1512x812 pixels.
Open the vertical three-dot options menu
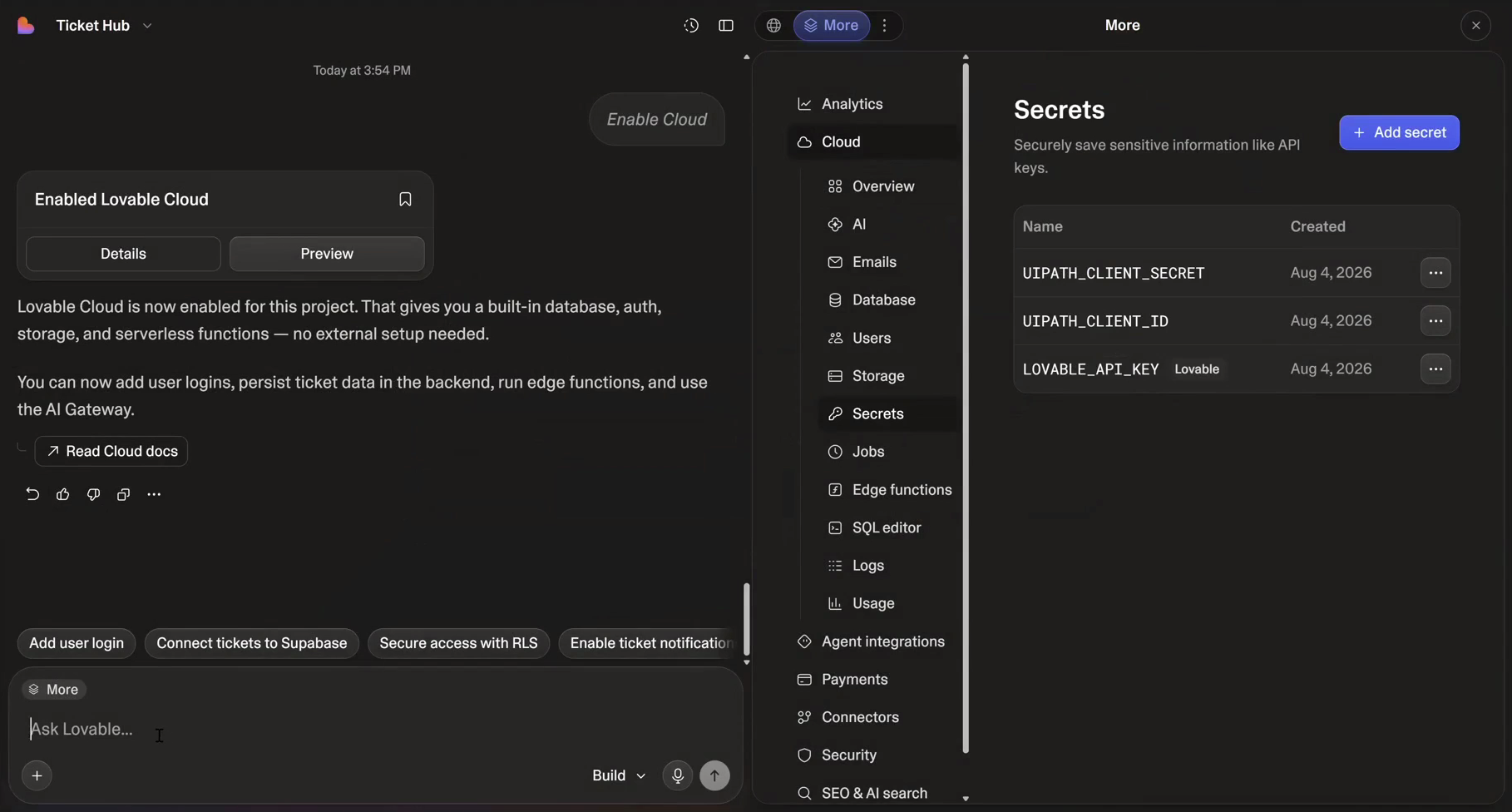pos(885,26)
